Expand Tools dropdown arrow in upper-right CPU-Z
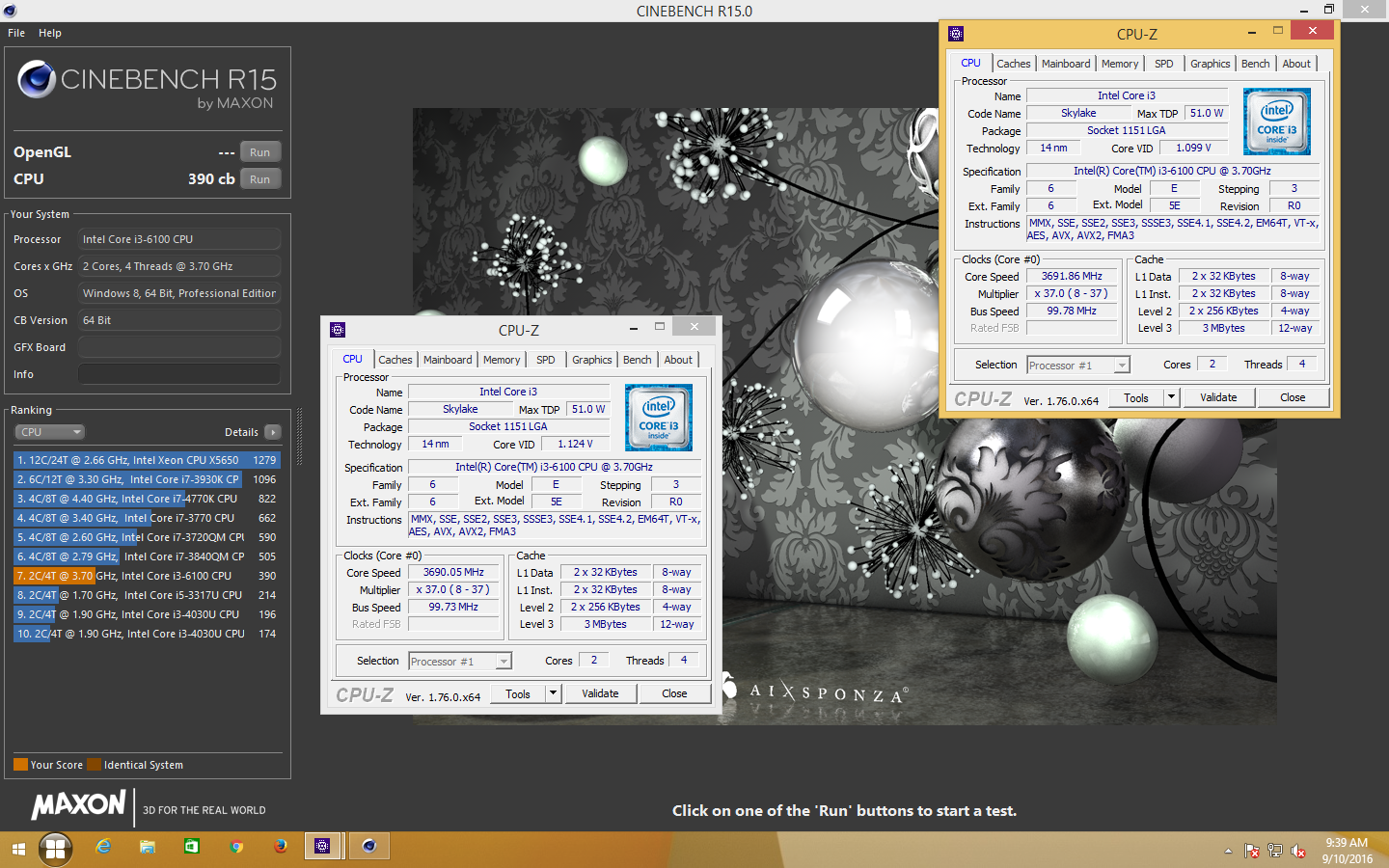 pyautogui.click(x=1171, y=397)
